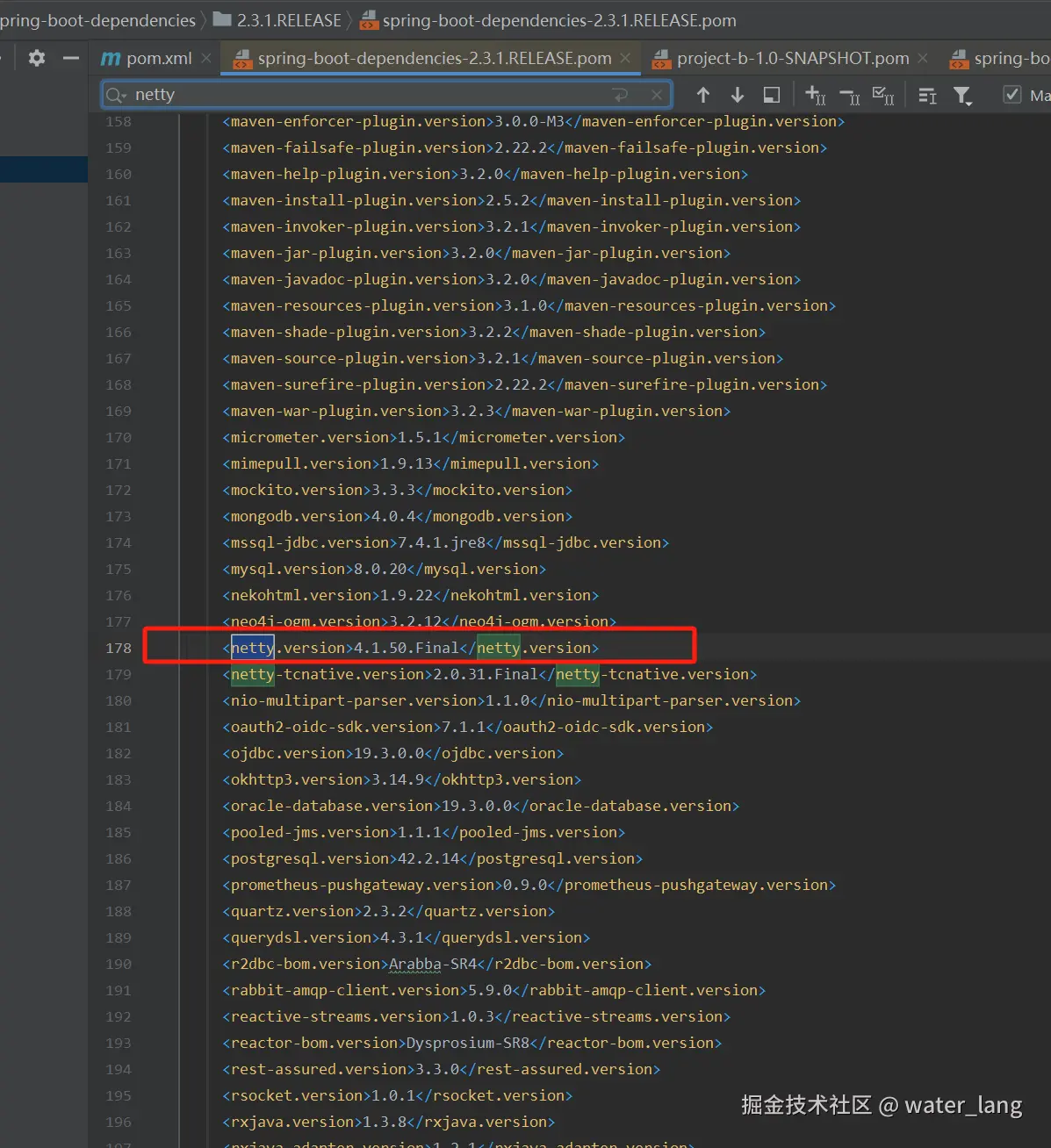Click the postgresql.version 42.2.14 line
This screenshot has height=1148, width=1051.
pyautogui.click(x=432, y=858)
